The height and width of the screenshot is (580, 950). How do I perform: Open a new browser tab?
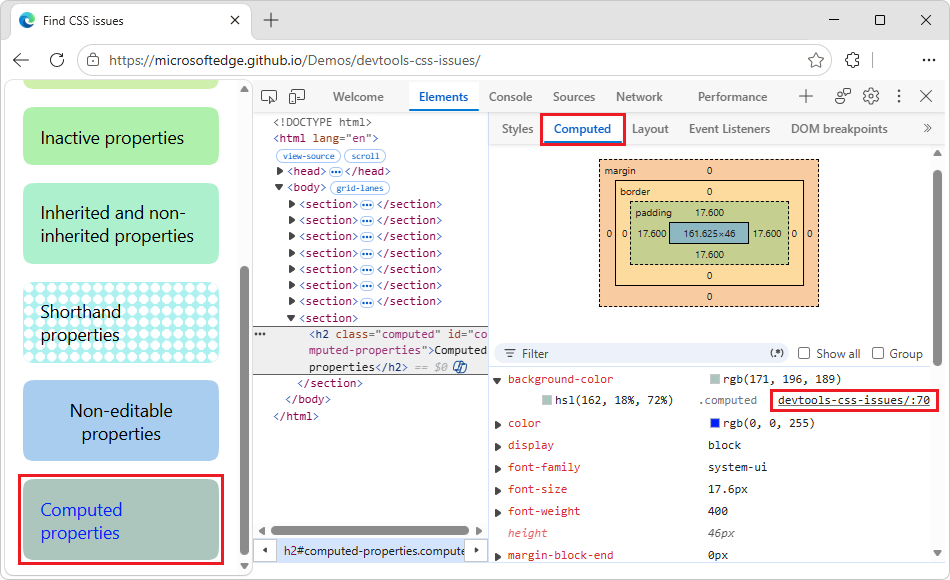(x=271, y=20)
